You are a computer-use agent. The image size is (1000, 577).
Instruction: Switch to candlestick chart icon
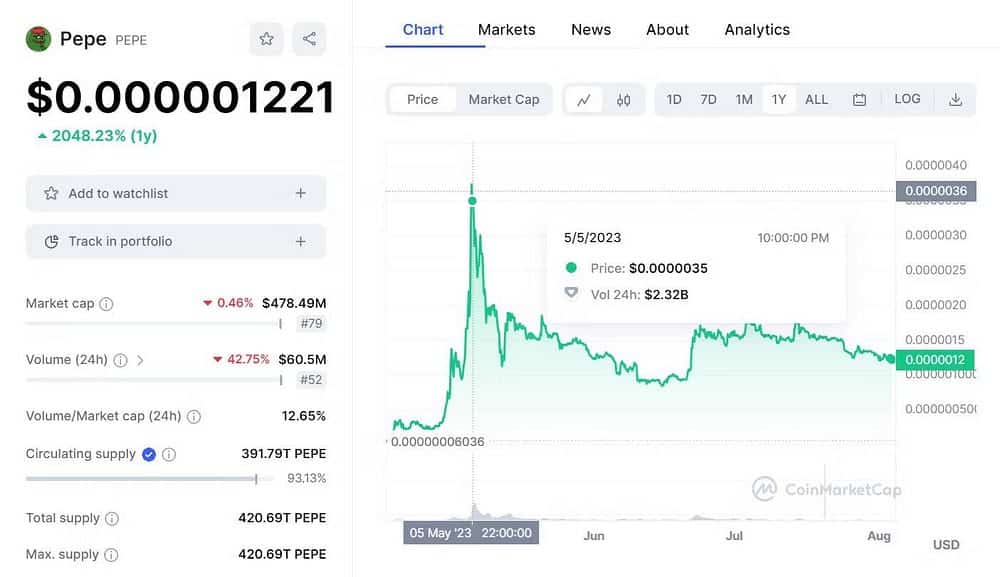point(623,99)
